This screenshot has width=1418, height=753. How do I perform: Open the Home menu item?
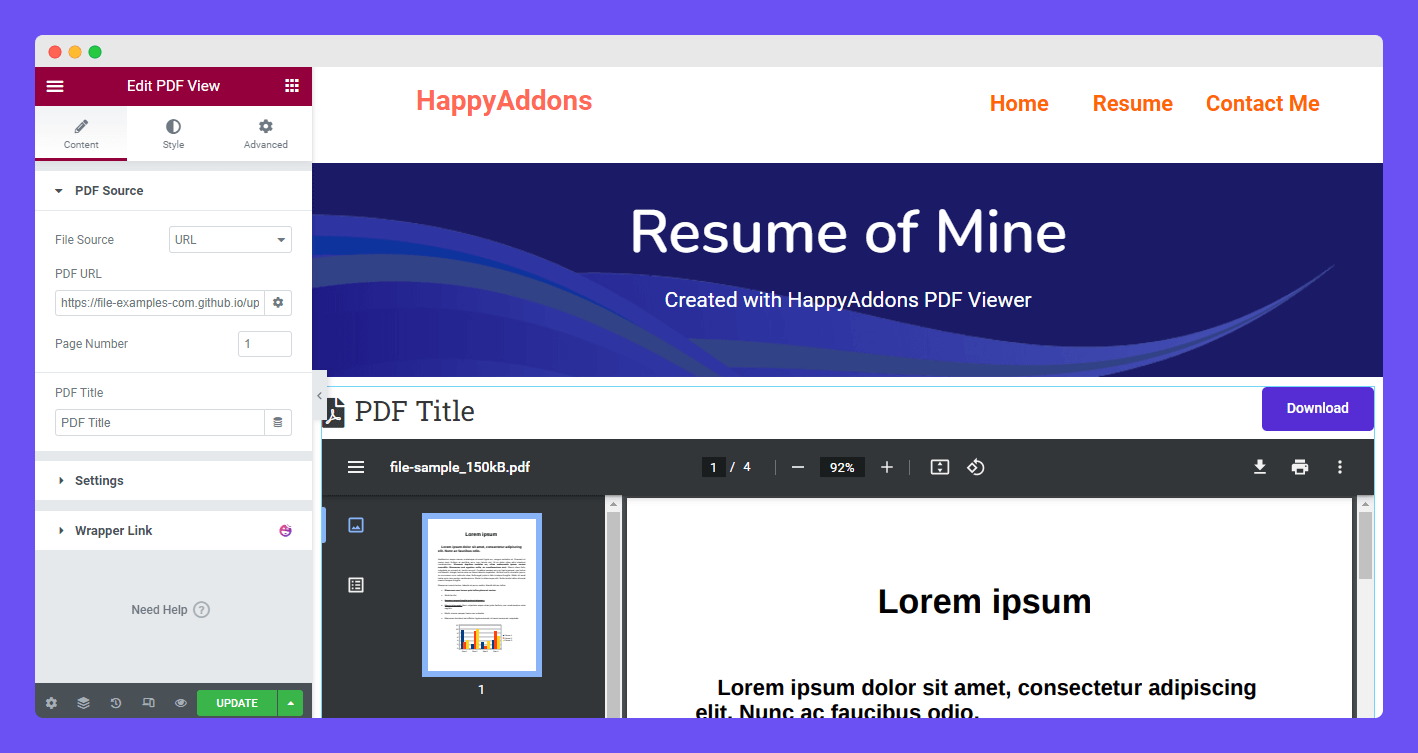click(1019, 104)
